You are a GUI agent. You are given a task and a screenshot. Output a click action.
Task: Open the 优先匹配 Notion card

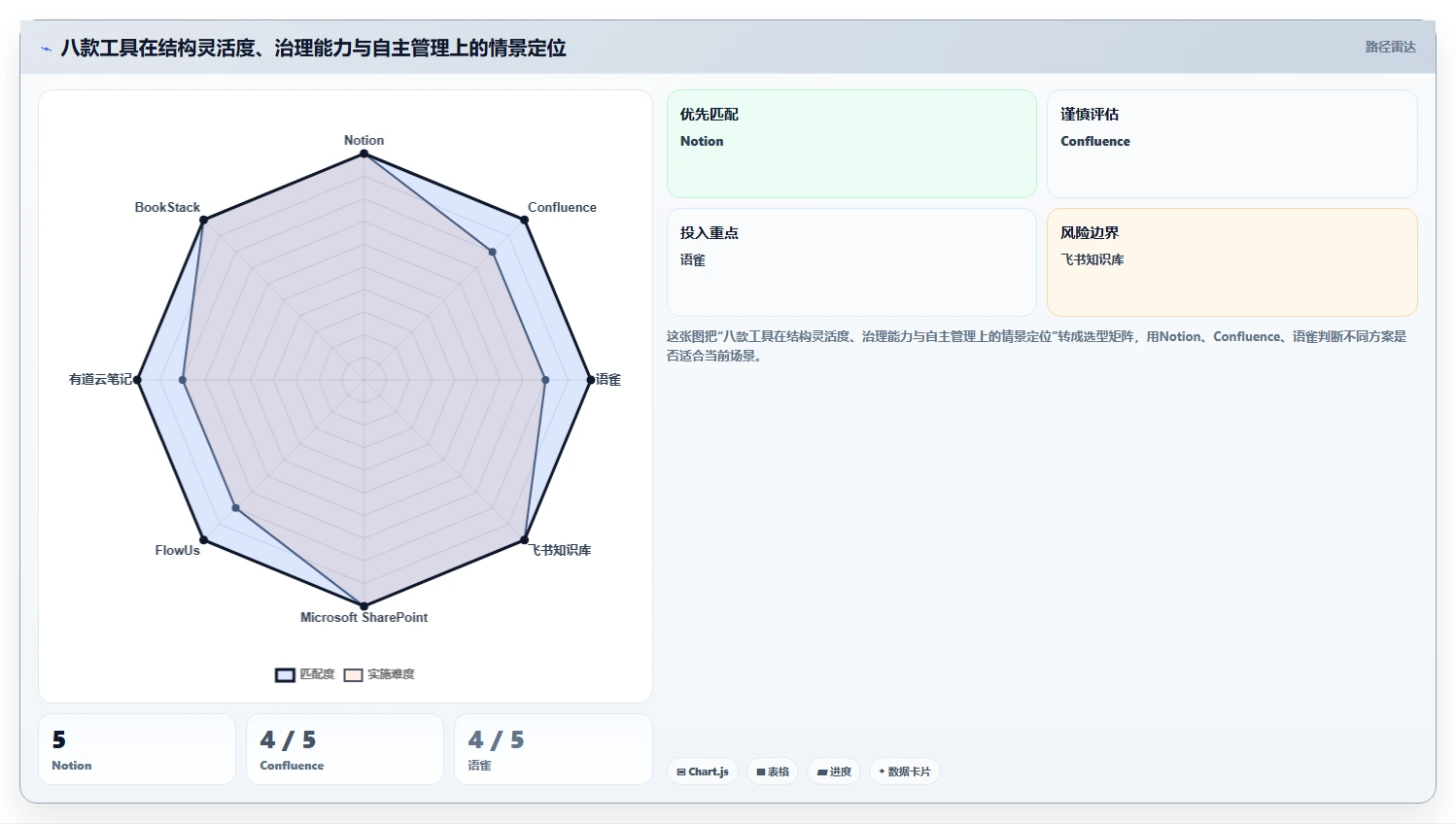click(851, 144)
